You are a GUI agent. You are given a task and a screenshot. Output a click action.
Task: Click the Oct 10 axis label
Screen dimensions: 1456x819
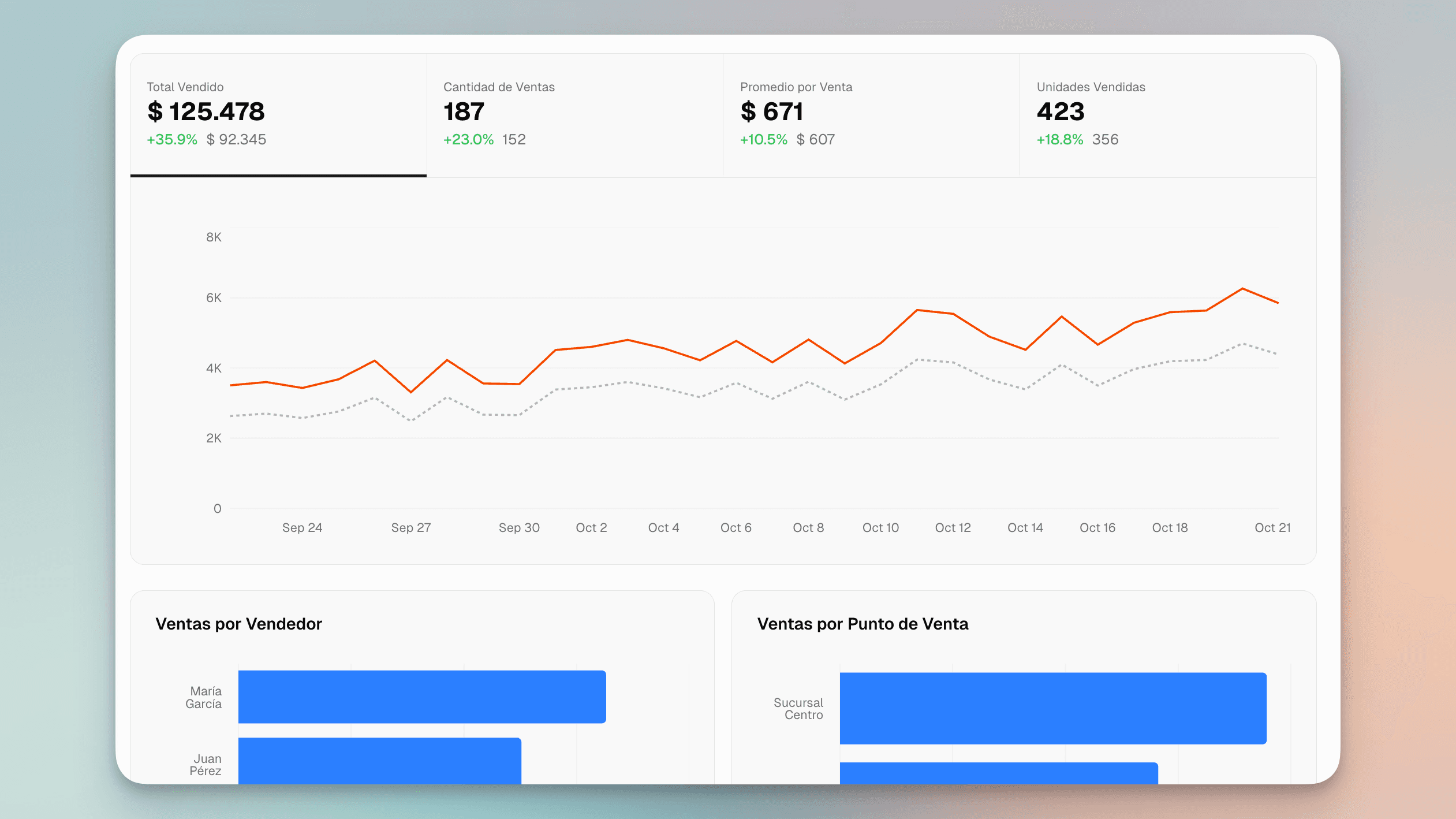coord(880,527)
